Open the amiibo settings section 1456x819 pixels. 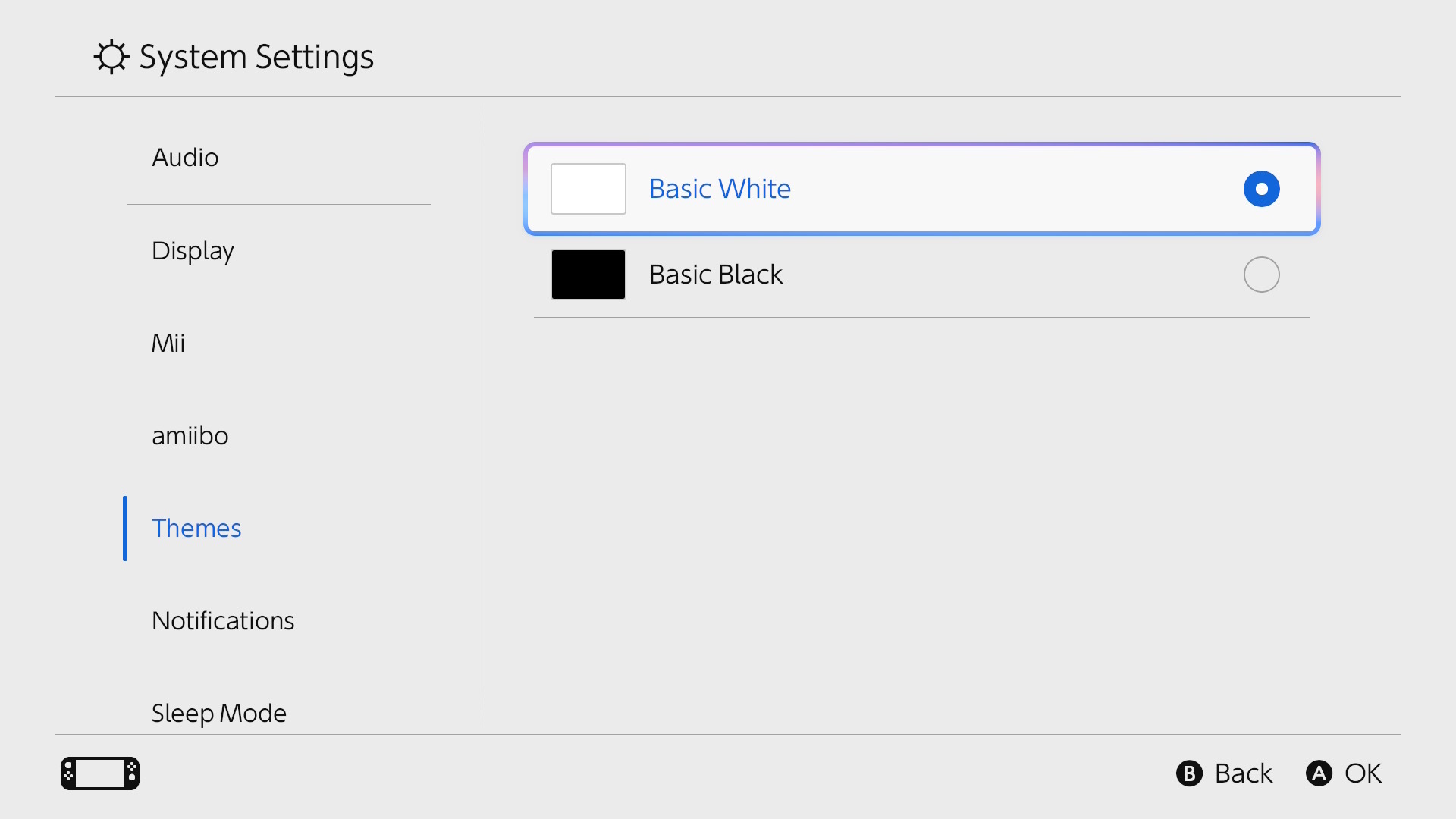pos(190,436)
